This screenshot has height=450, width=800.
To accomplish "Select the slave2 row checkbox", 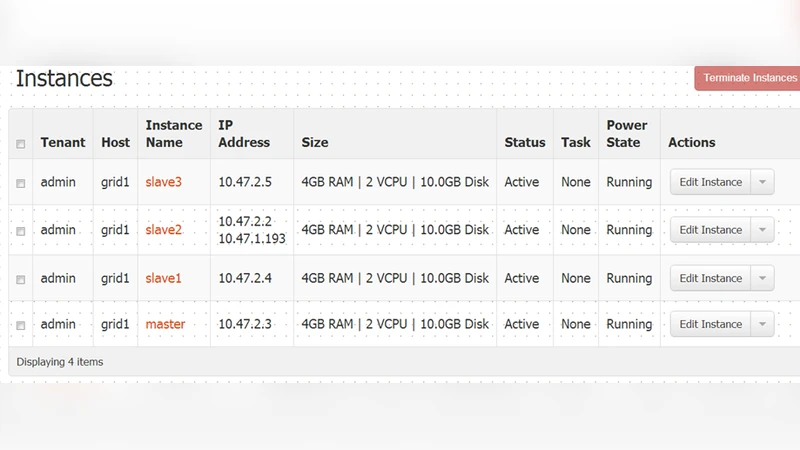I will tap(21, 231).
